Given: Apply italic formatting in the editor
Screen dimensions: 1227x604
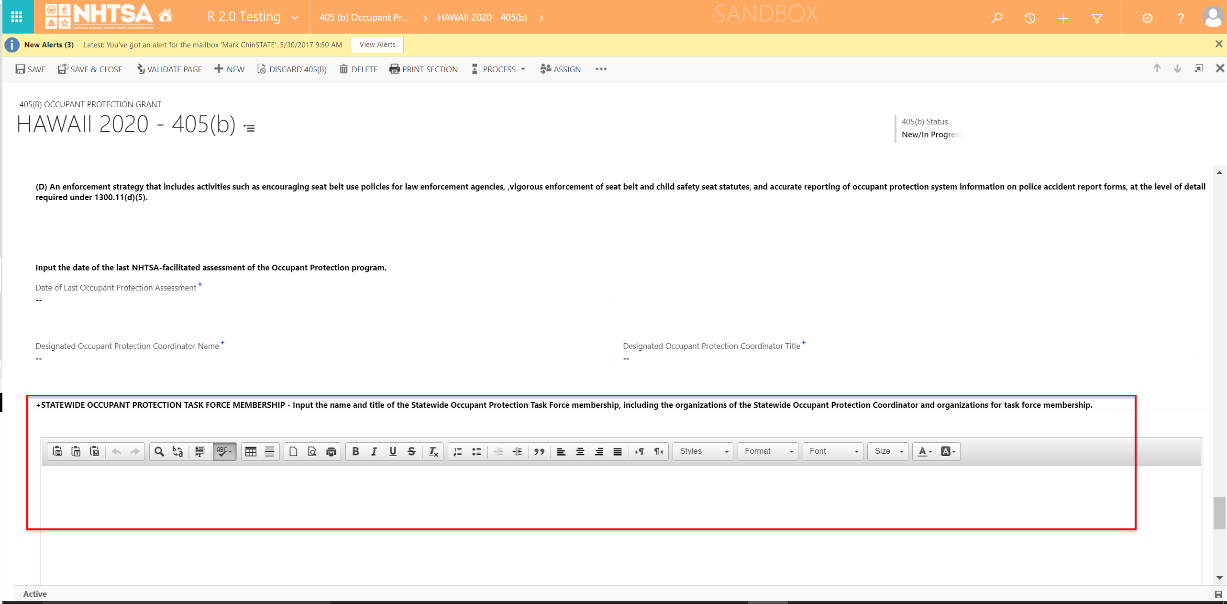Looking at the screenshot, I should tap(374, 452).
